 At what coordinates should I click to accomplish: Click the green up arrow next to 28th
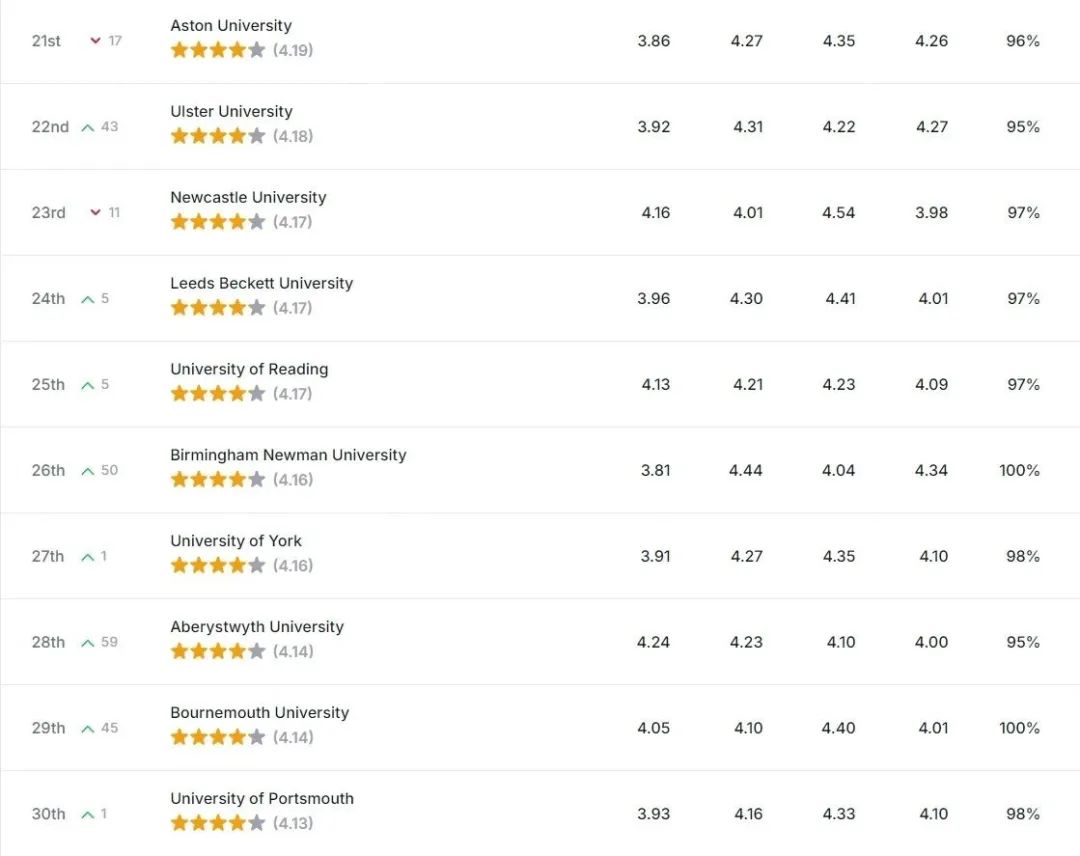[x=87, y=643]
